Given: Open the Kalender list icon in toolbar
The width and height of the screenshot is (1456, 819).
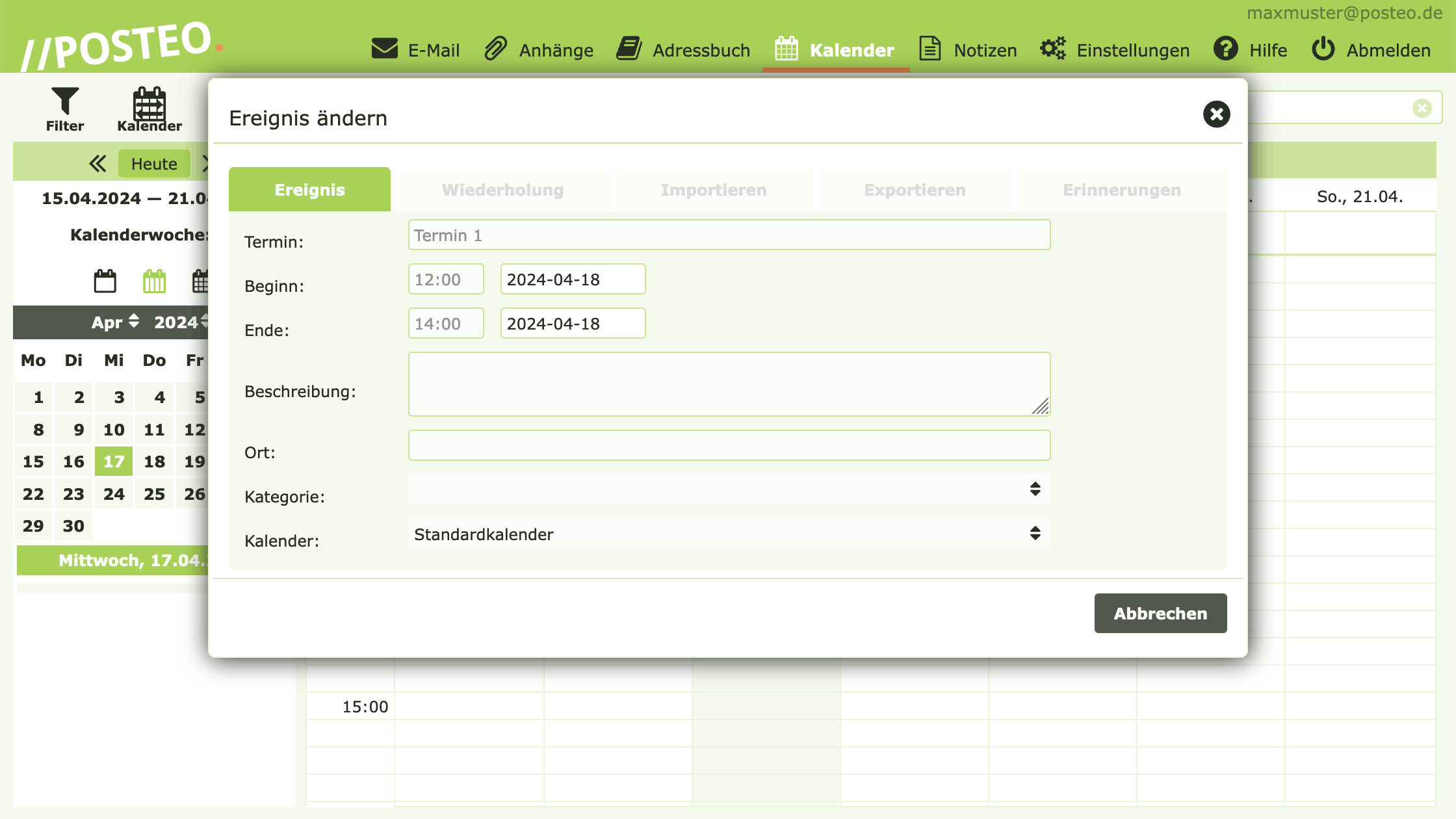Looking at the screenshot, I should click(149, 104).
